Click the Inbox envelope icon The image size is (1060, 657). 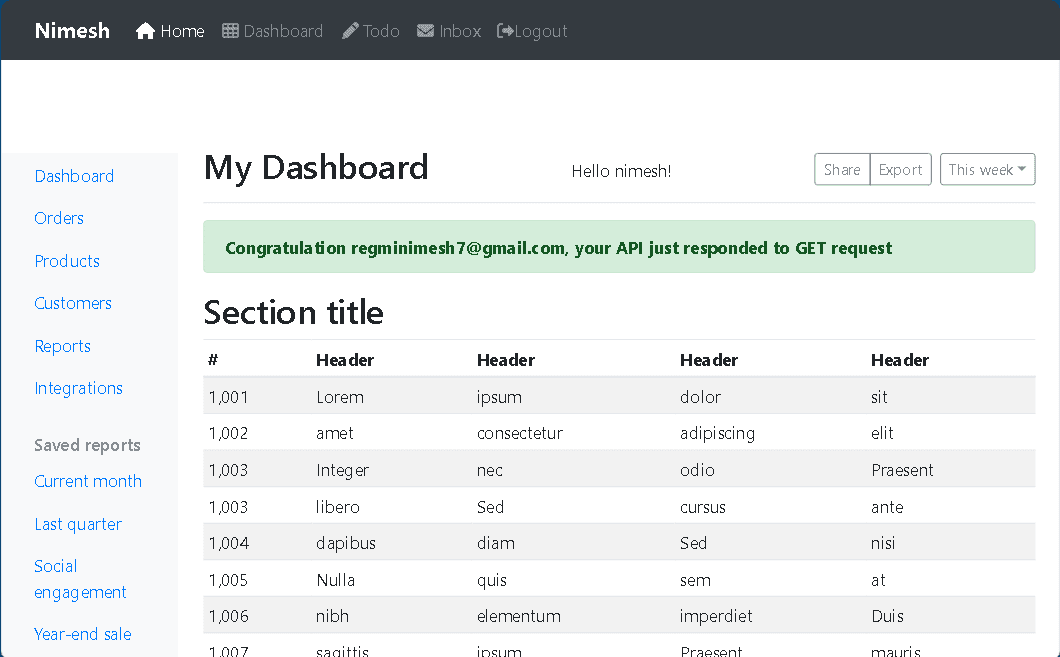tap(426, 31)
